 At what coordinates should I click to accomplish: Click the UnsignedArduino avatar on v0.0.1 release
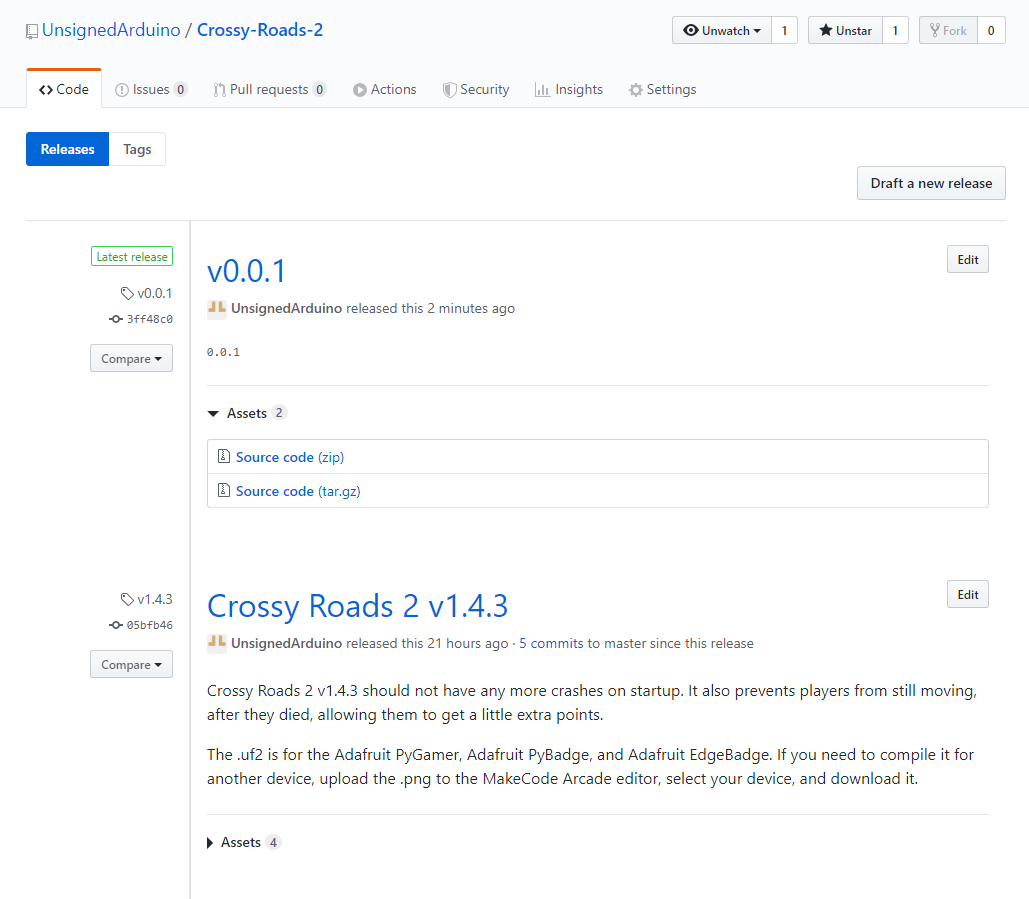[217, 308]
